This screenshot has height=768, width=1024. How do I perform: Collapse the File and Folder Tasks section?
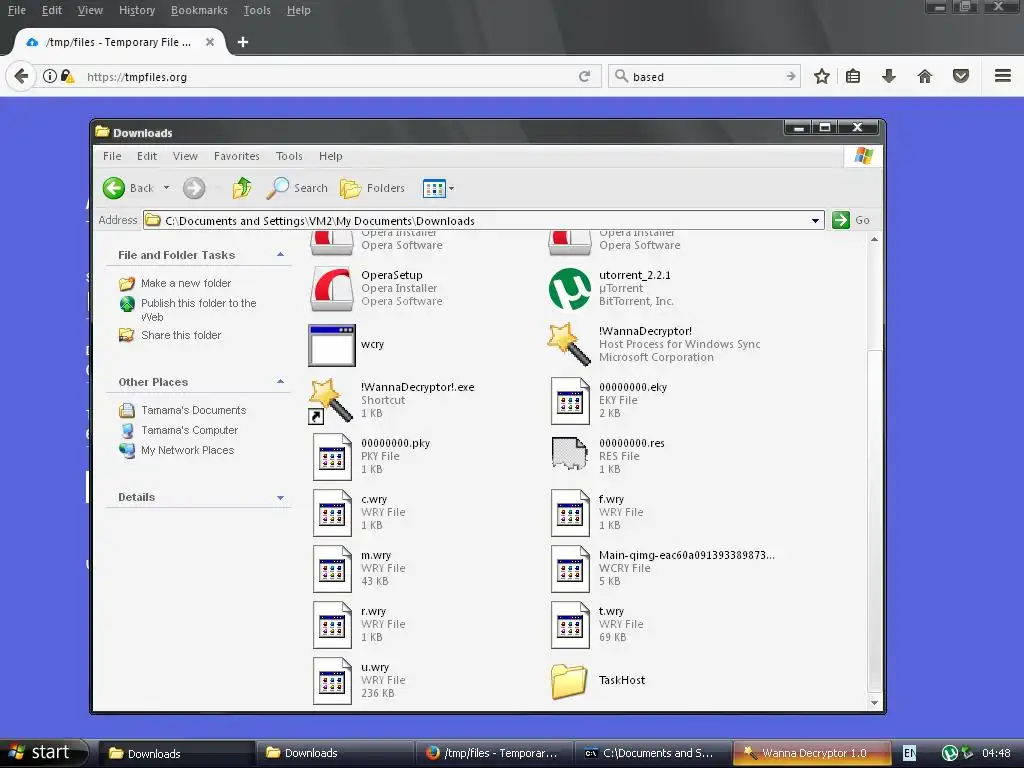[280, 255]
